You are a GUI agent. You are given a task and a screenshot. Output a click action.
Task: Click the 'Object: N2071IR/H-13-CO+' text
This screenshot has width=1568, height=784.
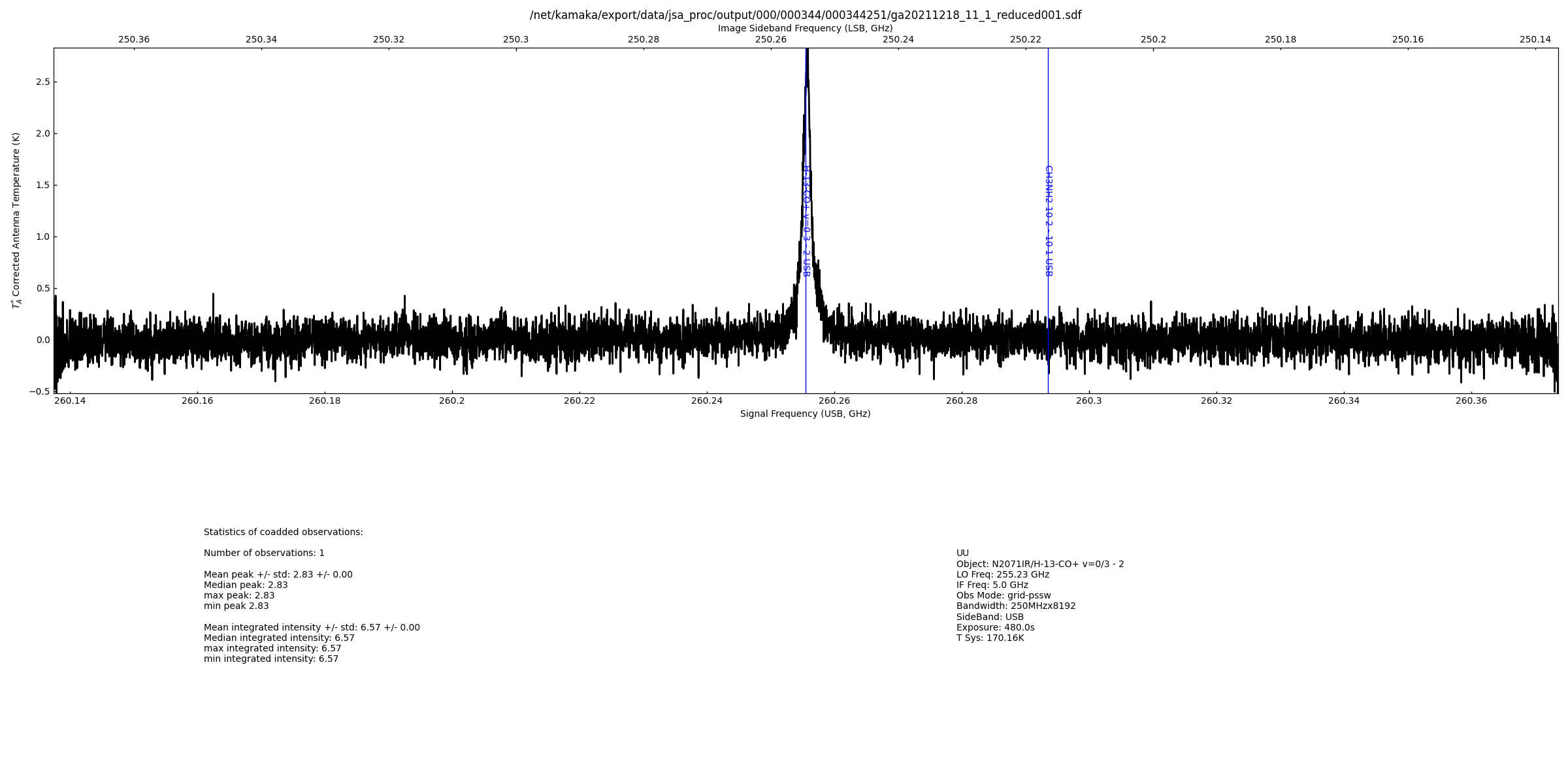[x=1039, y=564]
